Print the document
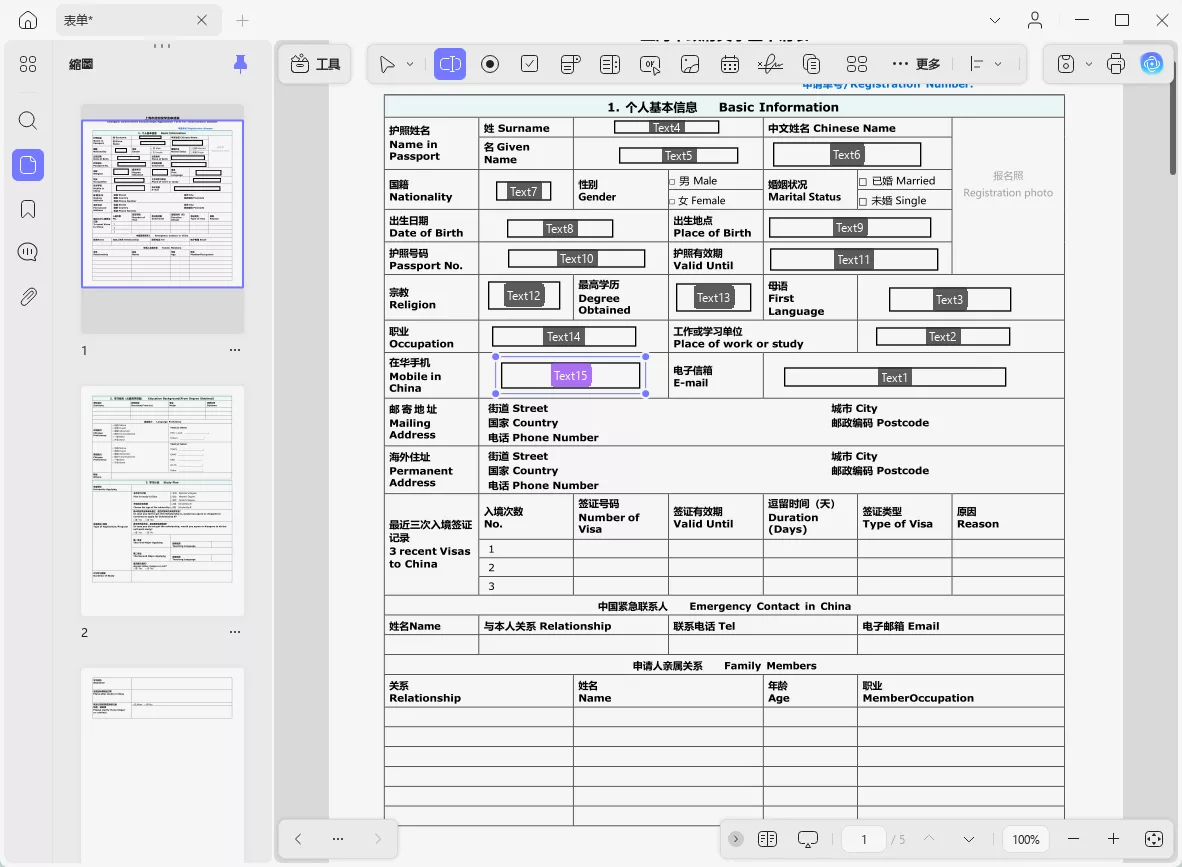The image size is (1182, 867). [x=1116, y=64]
